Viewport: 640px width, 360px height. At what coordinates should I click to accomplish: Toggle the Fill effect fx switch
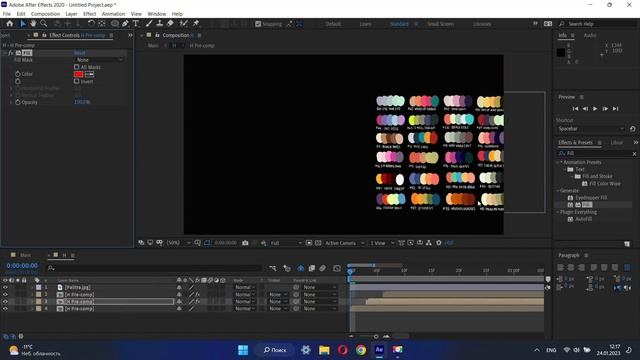click(11, 53)
